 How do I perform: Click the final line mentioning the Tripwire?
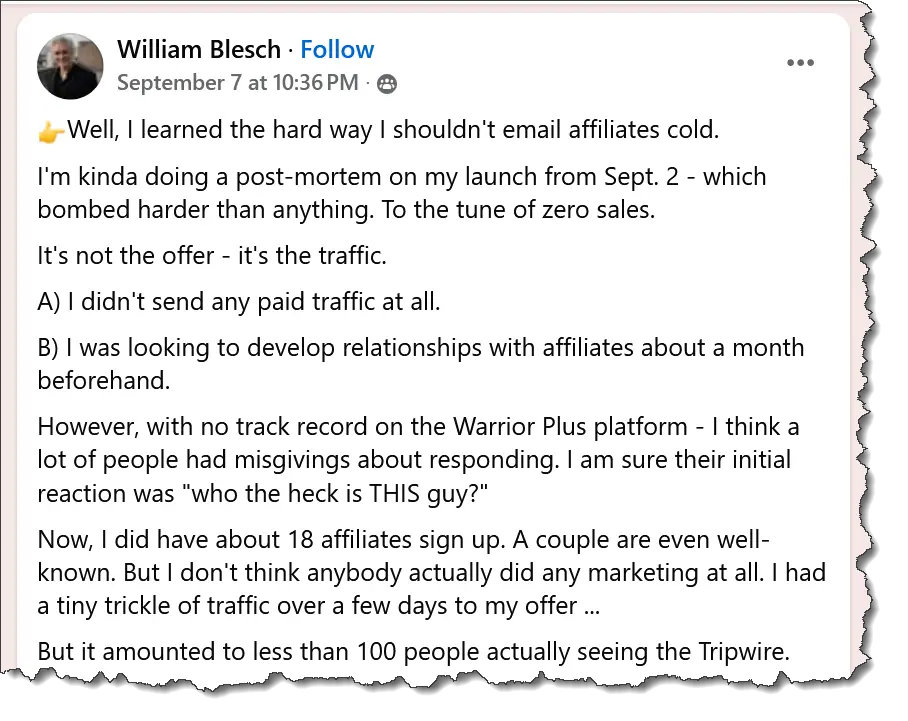pos(413,652)
